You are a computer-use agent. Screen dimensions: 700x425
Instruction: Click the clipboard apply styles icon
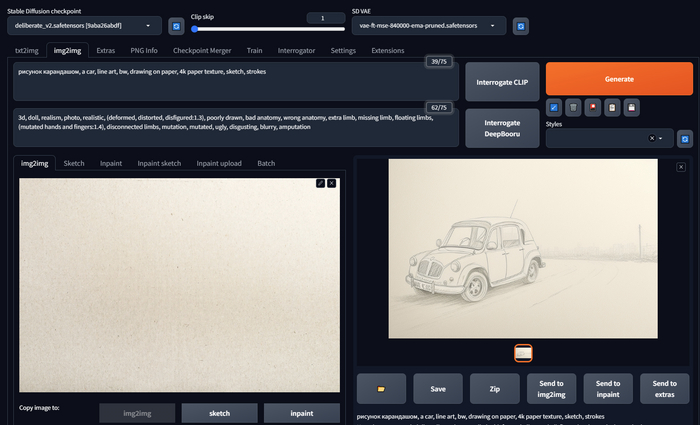coord(611,107)
